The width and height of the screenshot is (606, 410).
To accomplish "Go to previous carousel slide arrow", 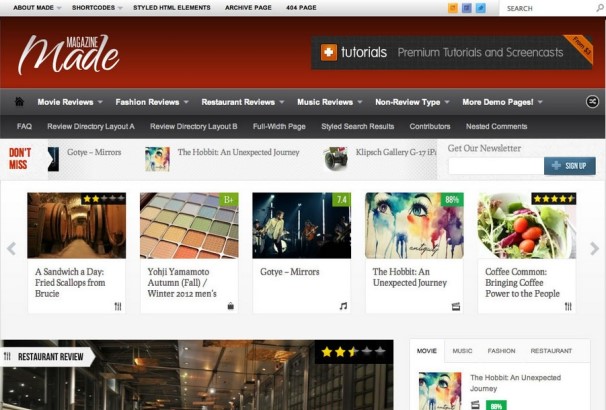I will tap(11, 248).
